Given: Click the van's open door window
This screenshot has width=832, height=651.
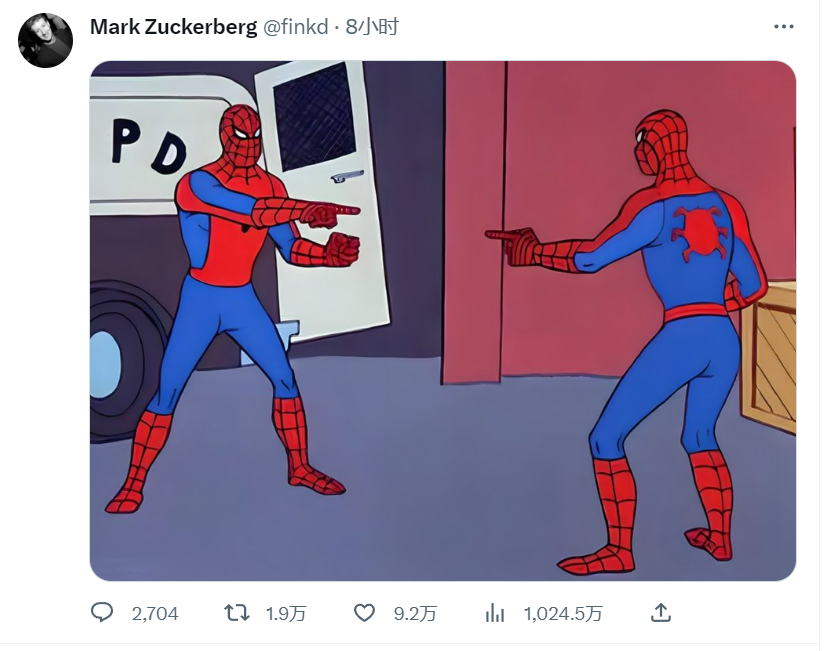Looking at the screenshot, I should click(313, 117).
